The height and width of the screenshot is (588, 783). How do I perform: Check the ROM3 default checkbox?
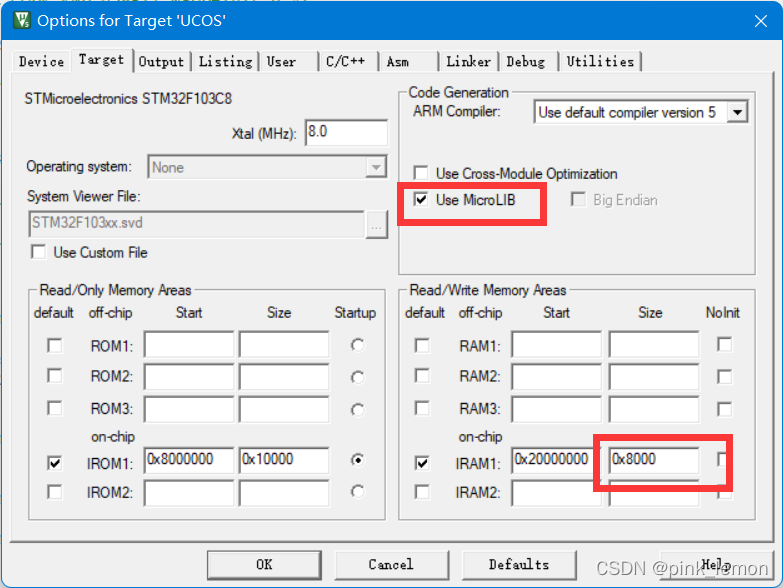tap(54, 408)
